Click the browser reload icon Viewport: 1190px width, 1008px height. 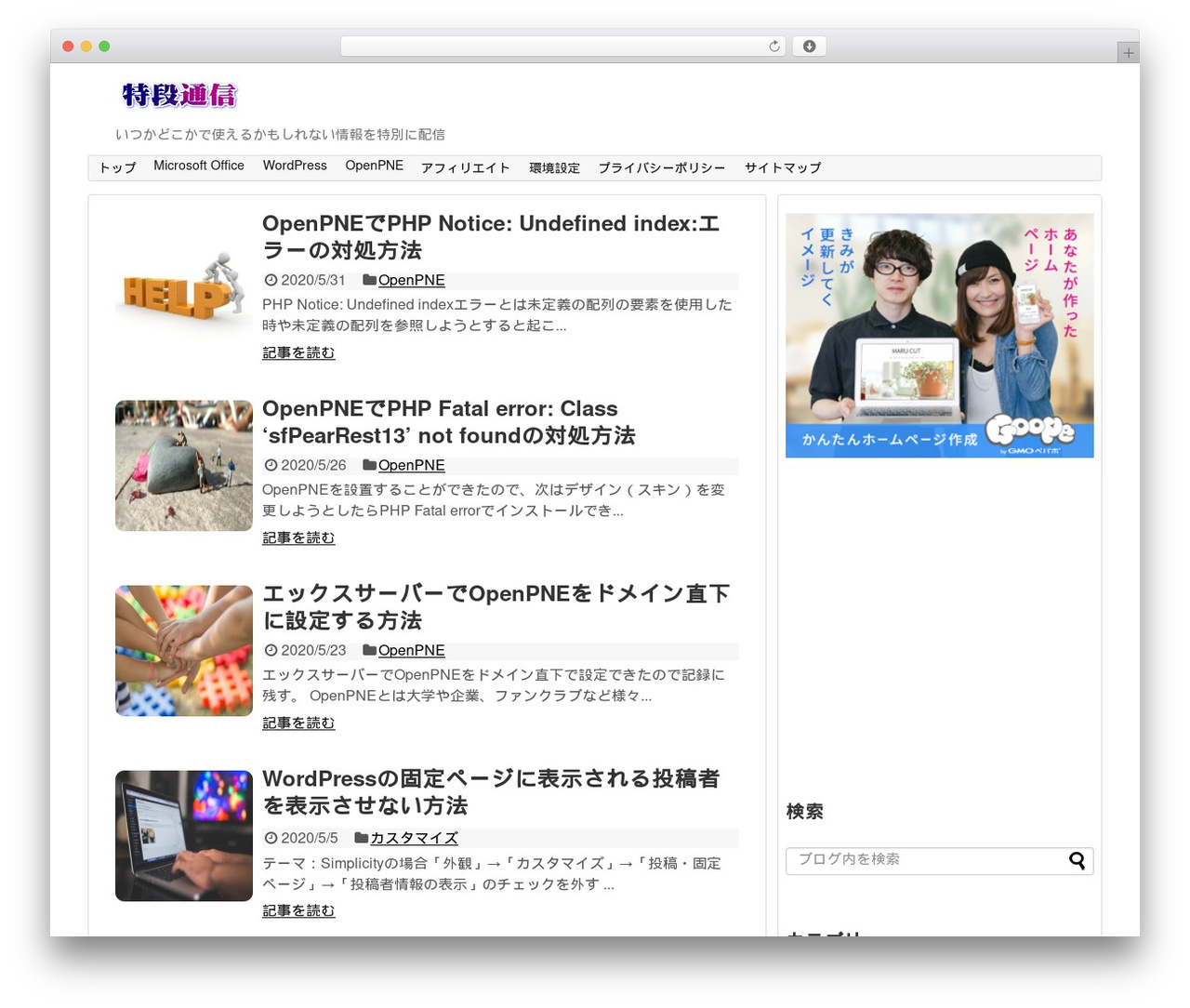(x=773, y=46)
